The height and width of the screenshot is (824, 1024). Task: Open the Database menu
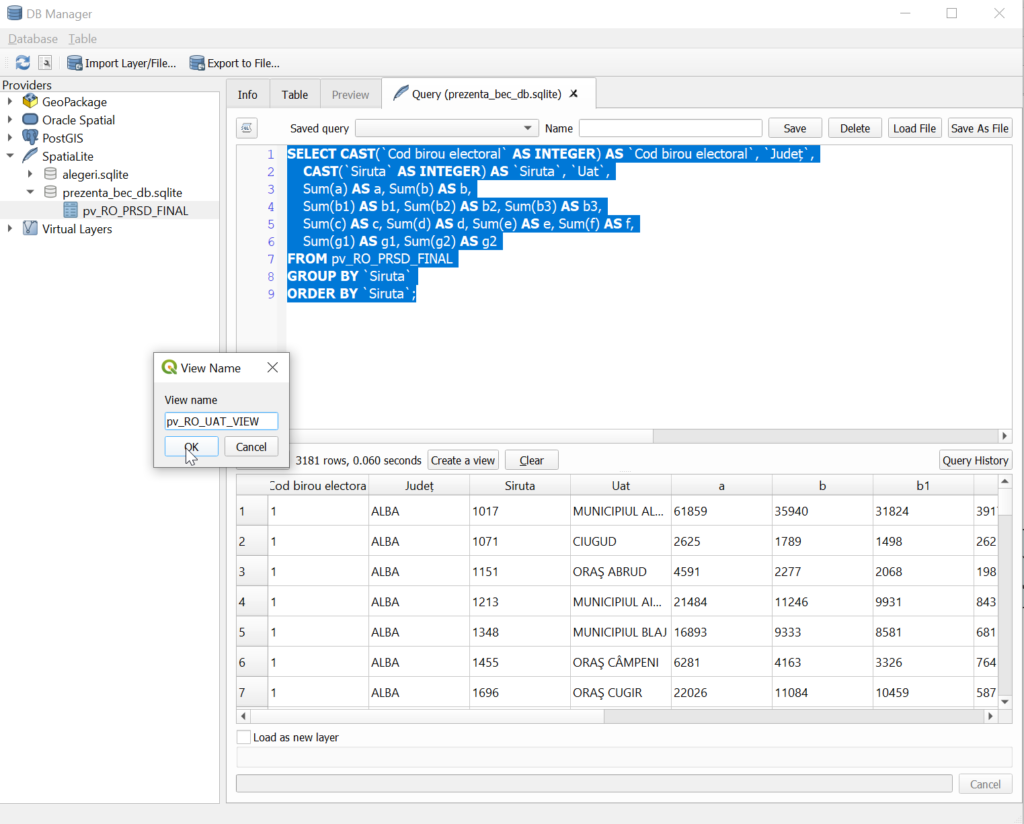tap(33, 39)
